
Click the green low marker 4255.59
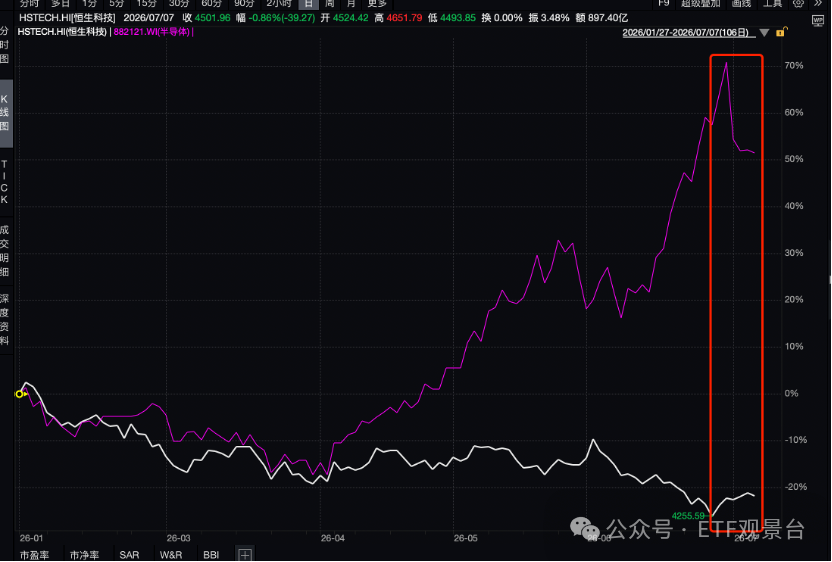(x=688, y=516)
